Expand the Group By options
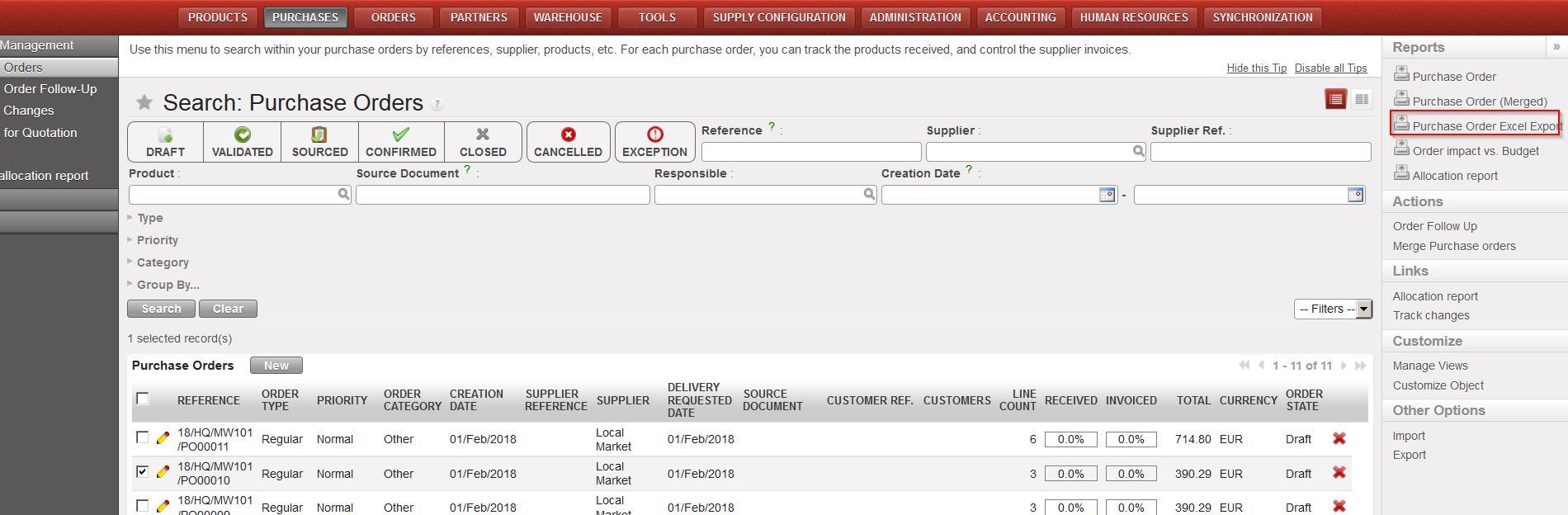The width and height of the screenshot is (1568, 515). [x=168, y=285]
